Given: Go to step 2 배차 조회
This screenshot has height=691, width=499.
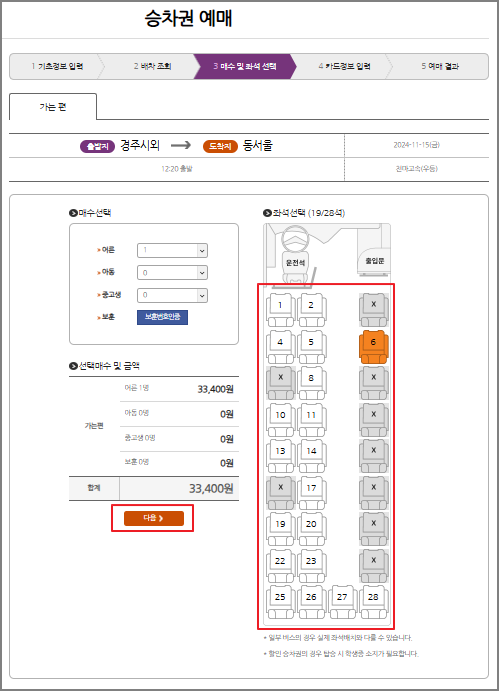Looking at the screenshot, I should tap(152, 67).
